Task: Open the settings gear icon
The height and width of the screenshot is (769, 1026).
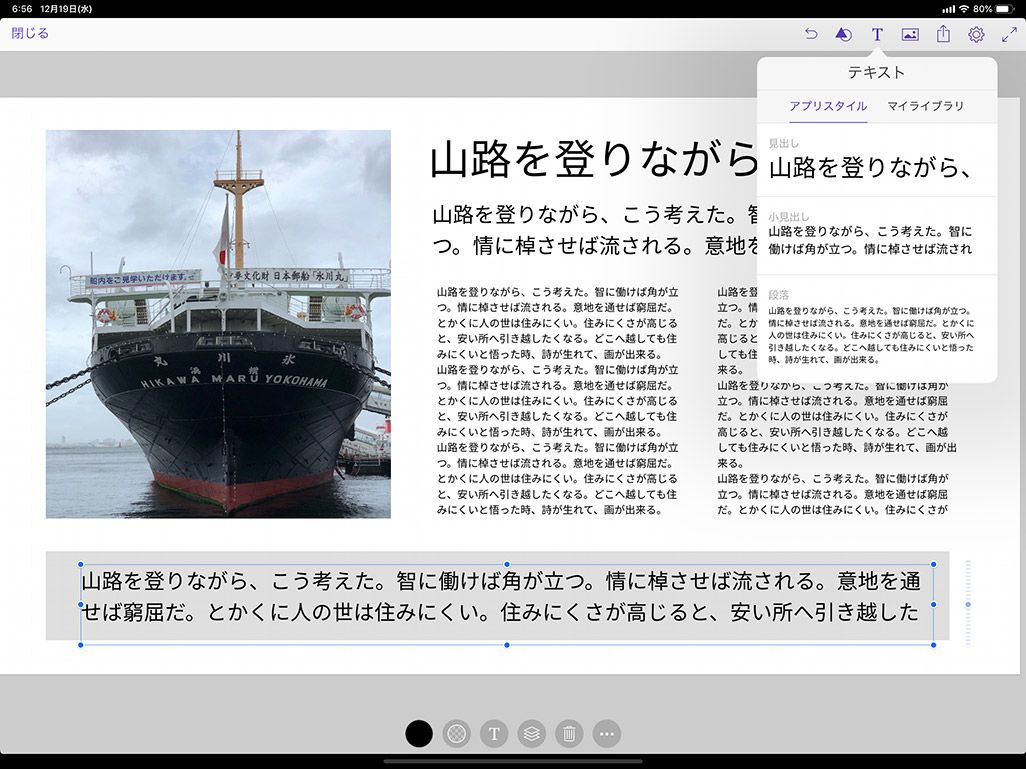Action: click(x=976, y=34)
